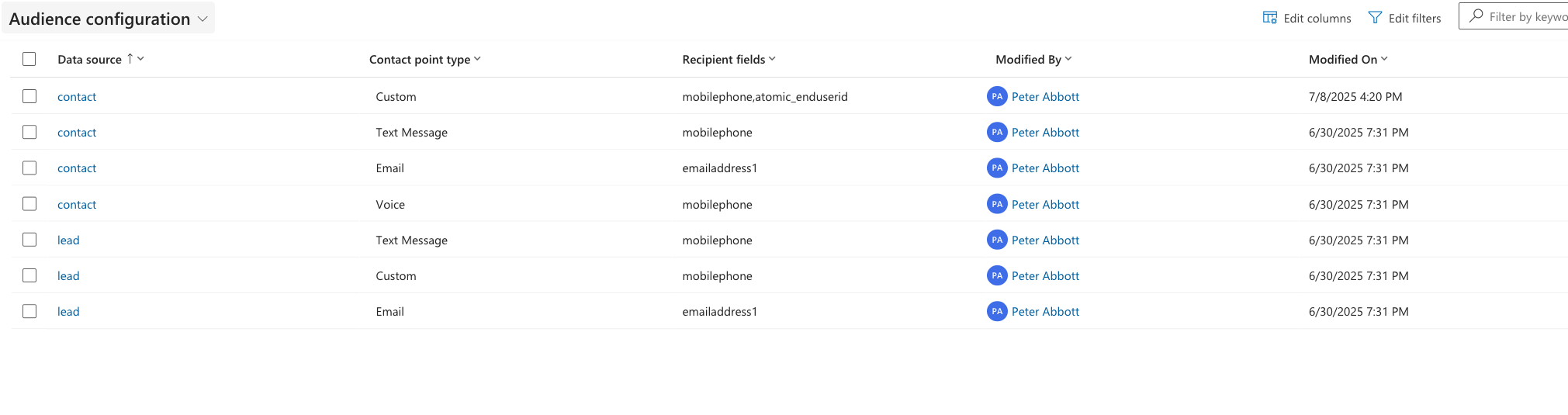Select the lead Text Message row checkbox
The width and height of the screenshot is (1568, 415).
(x=29, y=240)
